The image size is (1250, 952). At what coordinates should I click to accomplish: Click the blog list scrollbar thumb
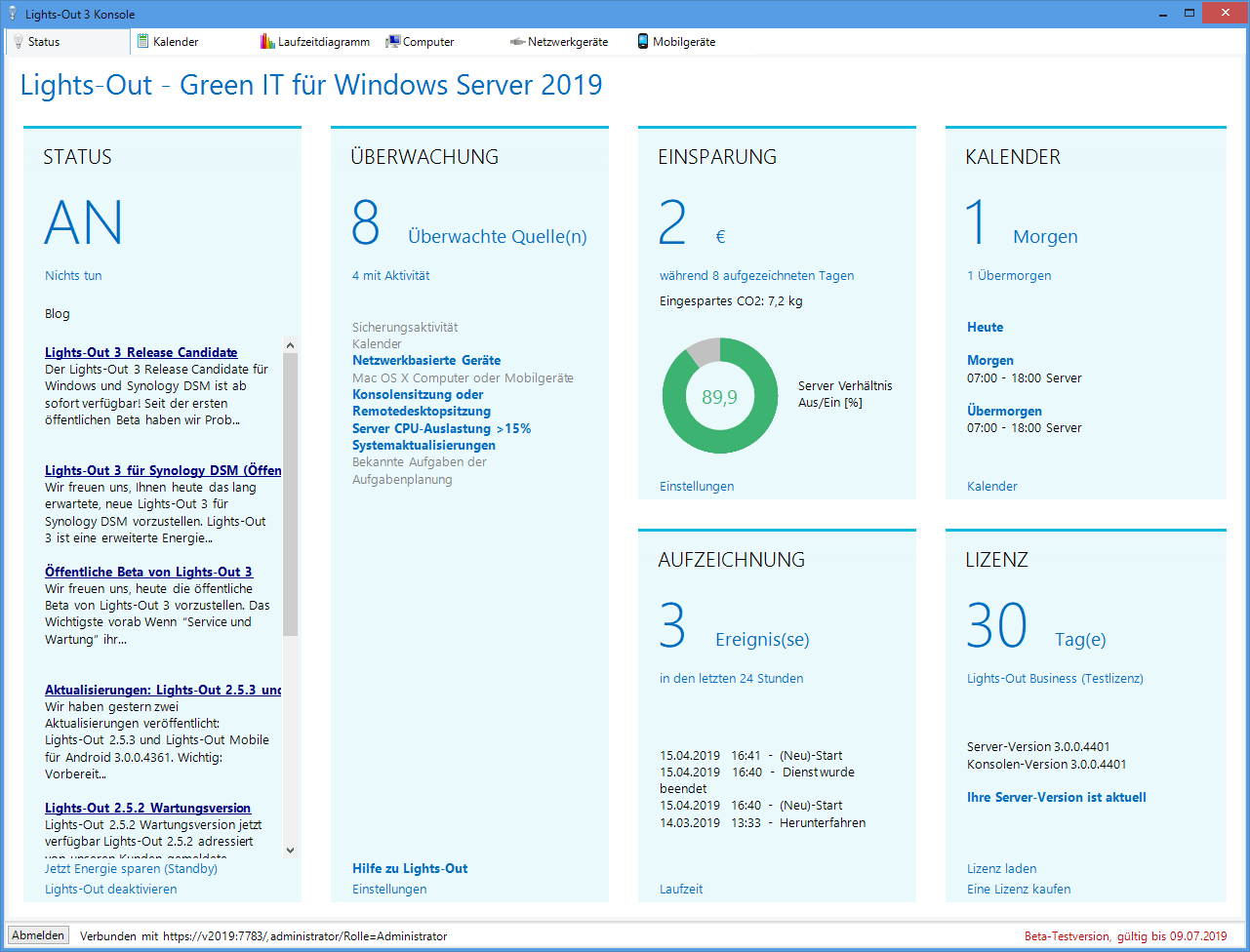coord(290,495)
